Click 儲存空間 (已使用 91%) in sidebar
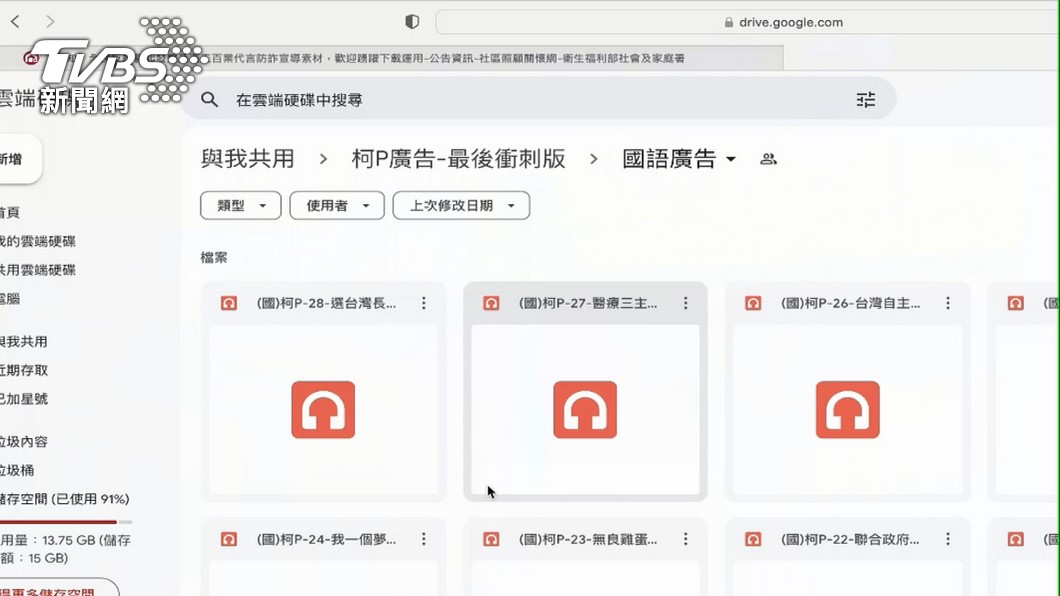1060x596 pixels. [64, 499]
